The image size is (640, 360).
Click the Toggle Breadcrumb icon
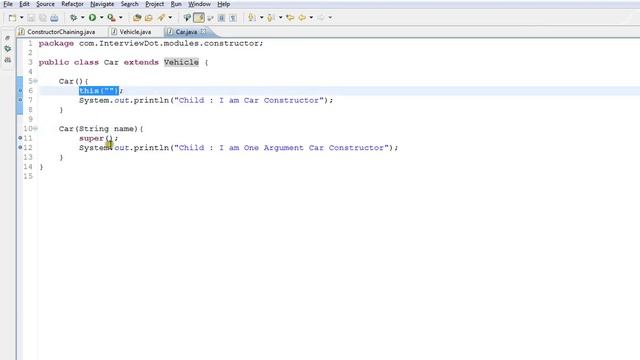point(187,18)
